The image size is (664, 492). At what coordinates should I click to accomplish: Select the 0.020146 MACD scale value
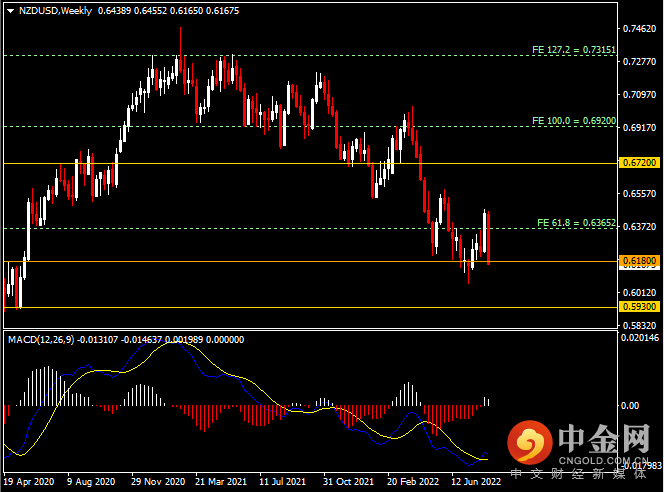pyautogui.click(x=640, y=338)
